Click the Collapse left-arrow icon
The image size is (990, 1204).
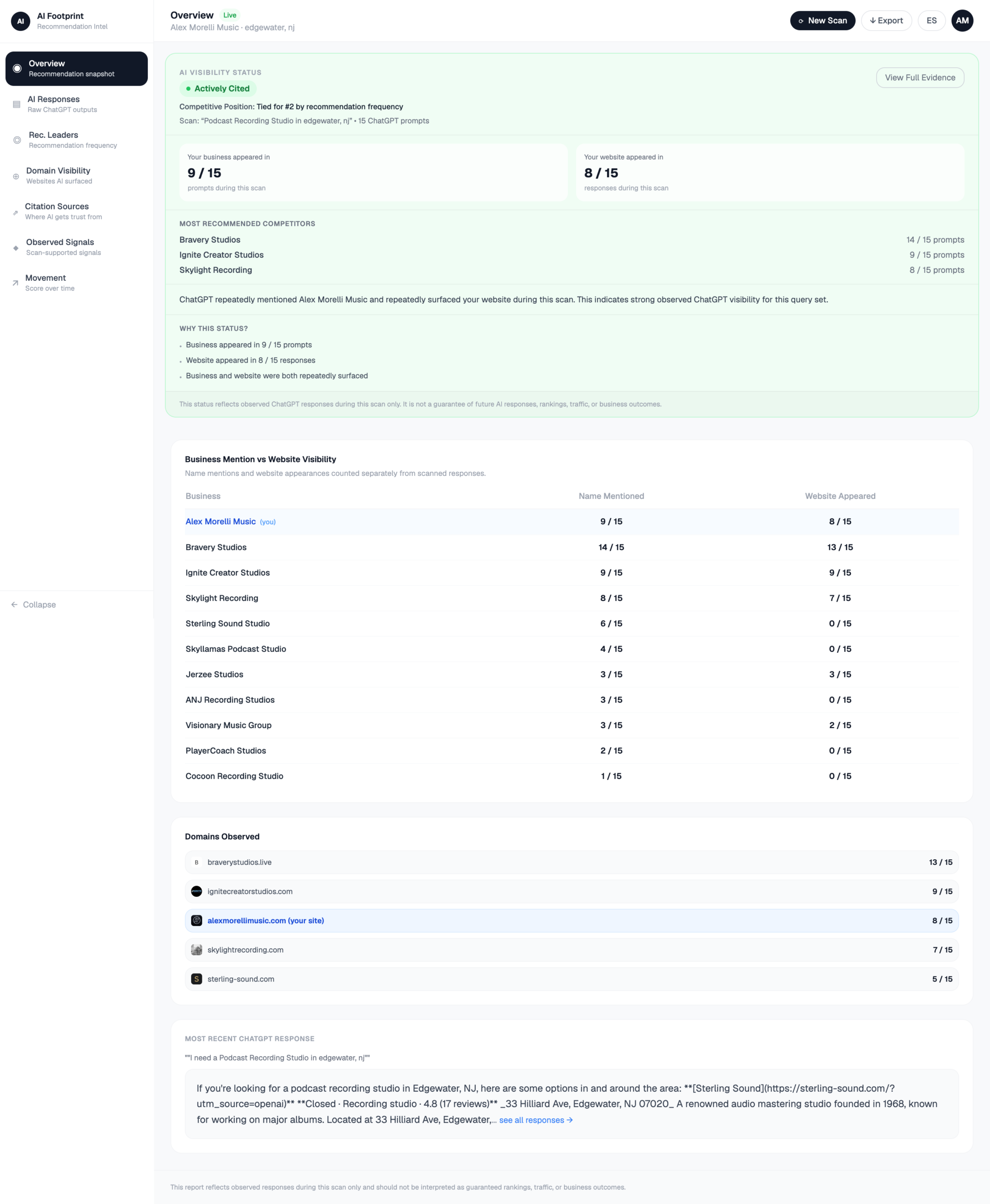tap(14, 604)
